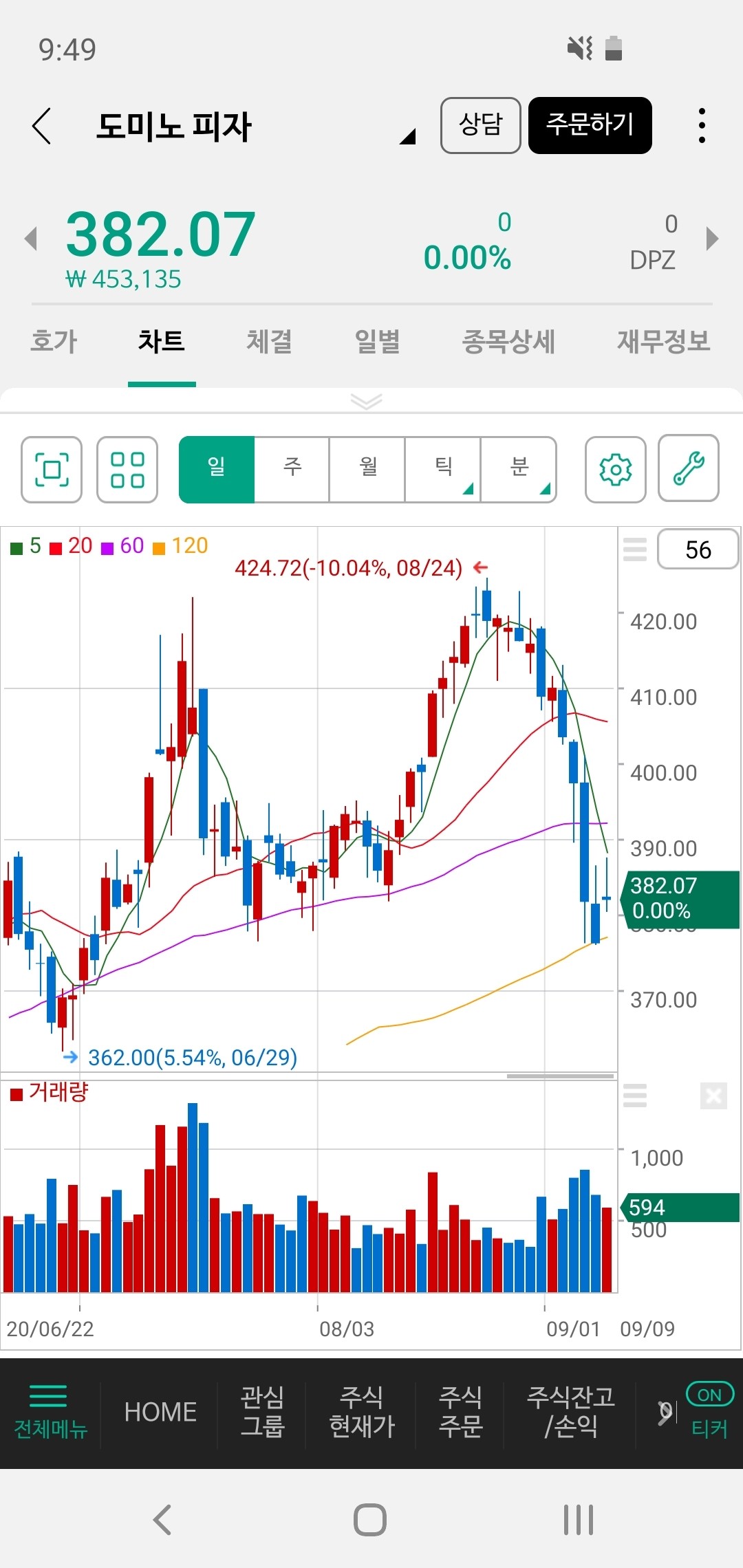Switch to the 재무정보 tab
The image size is (743, 1568).
click(663, 342)
